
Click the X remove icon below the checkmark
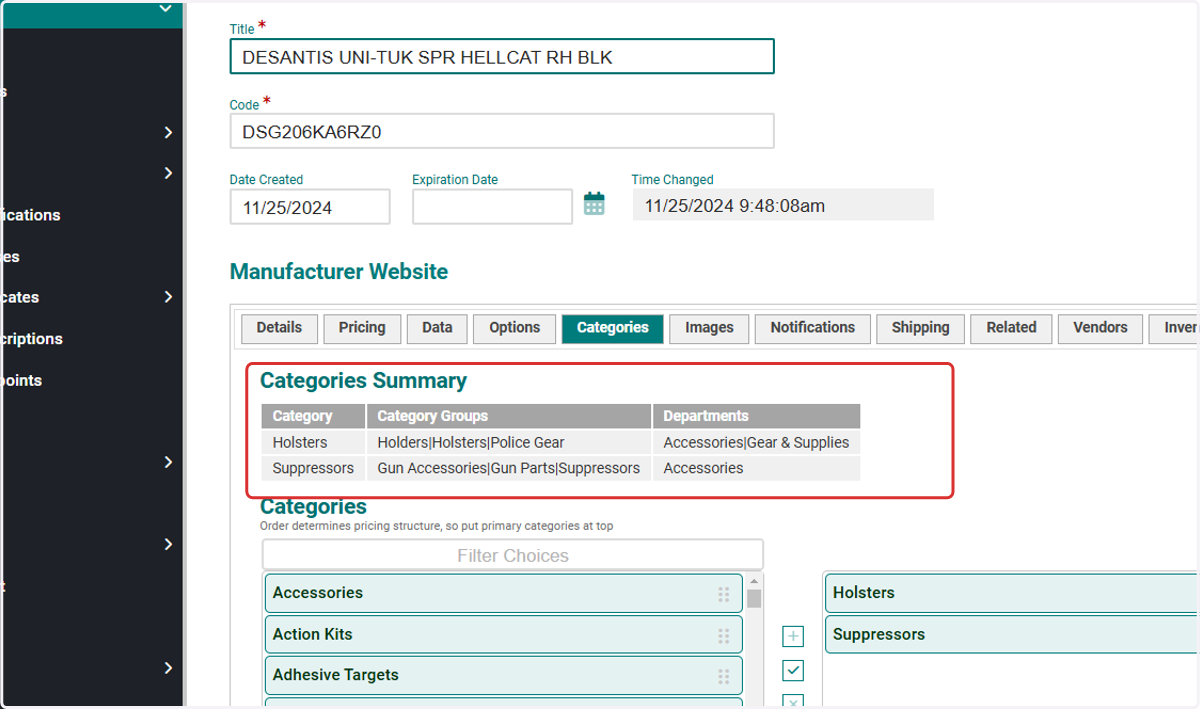tap(793, 702)
